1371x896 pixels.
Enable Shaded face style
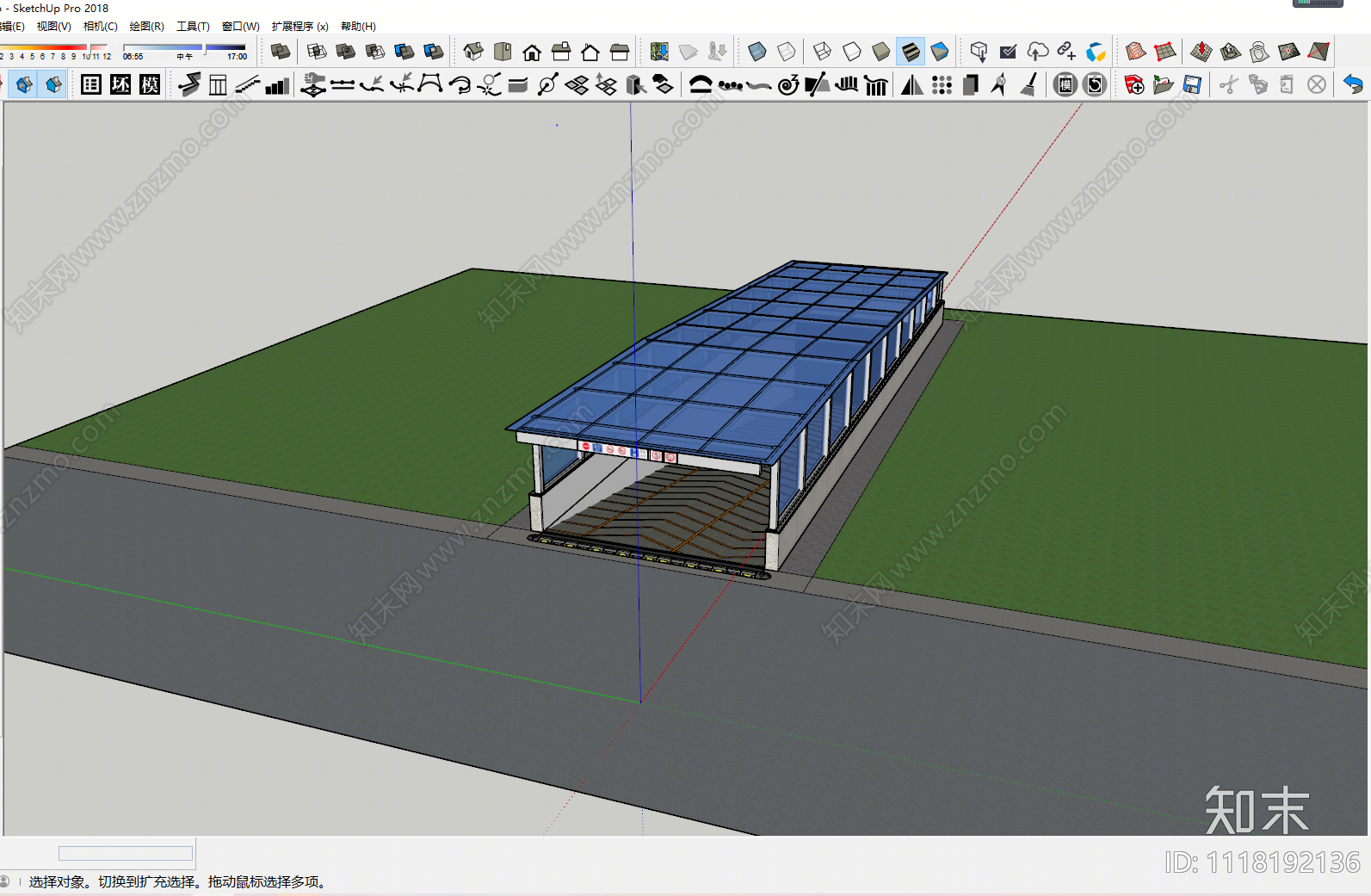pyautogui.click(x=881, y=52)
